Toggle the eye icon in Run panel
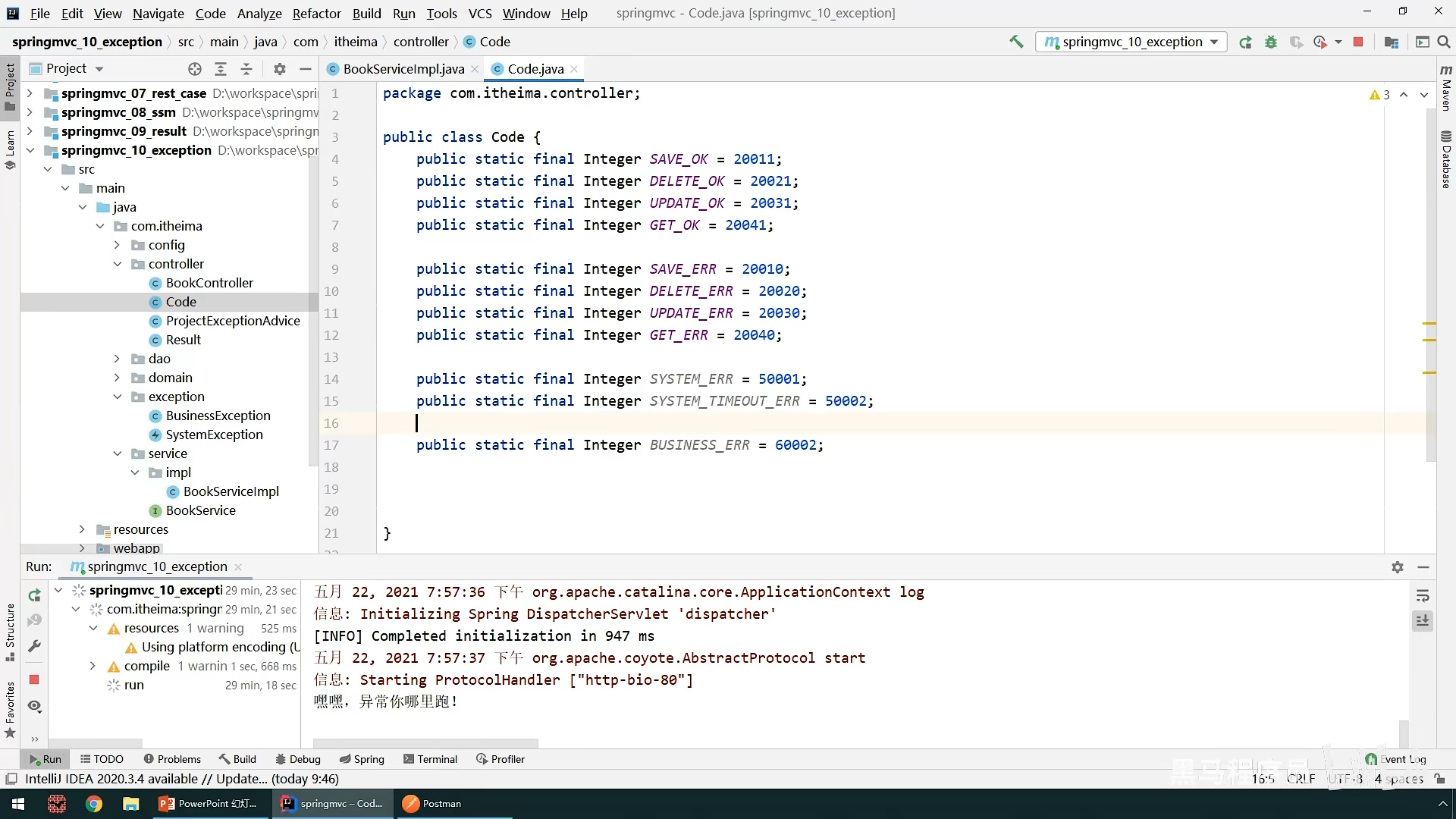The height and width of the screenshot is (819, 1456). 34,706
